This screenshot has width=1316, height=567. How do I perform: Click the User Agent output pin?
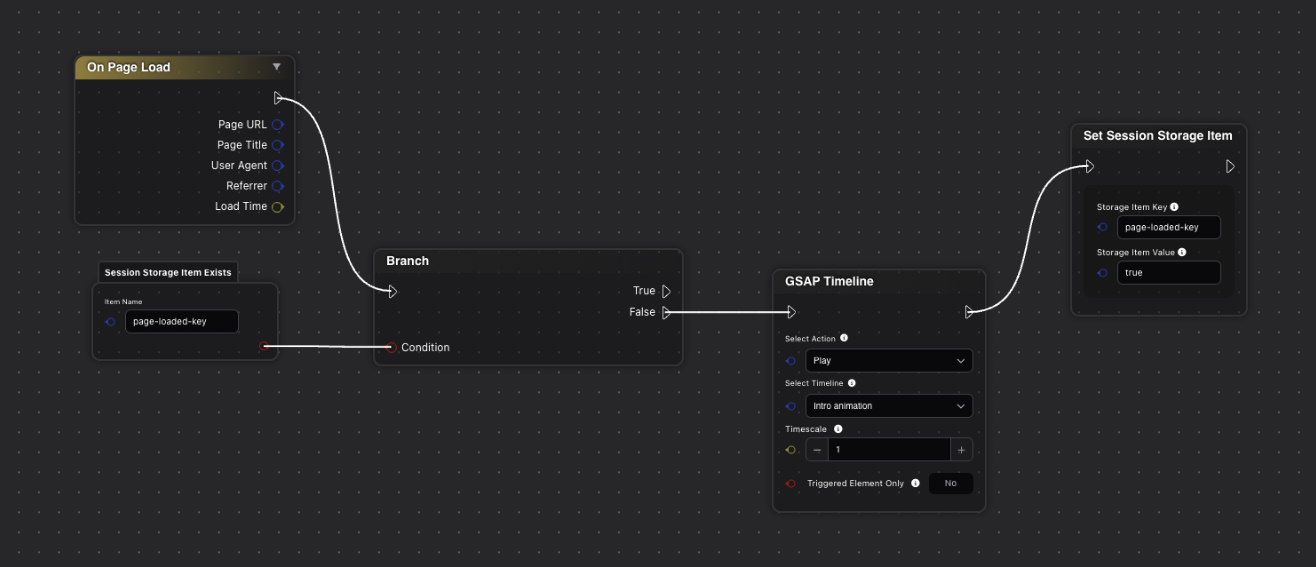pos(277,166)
